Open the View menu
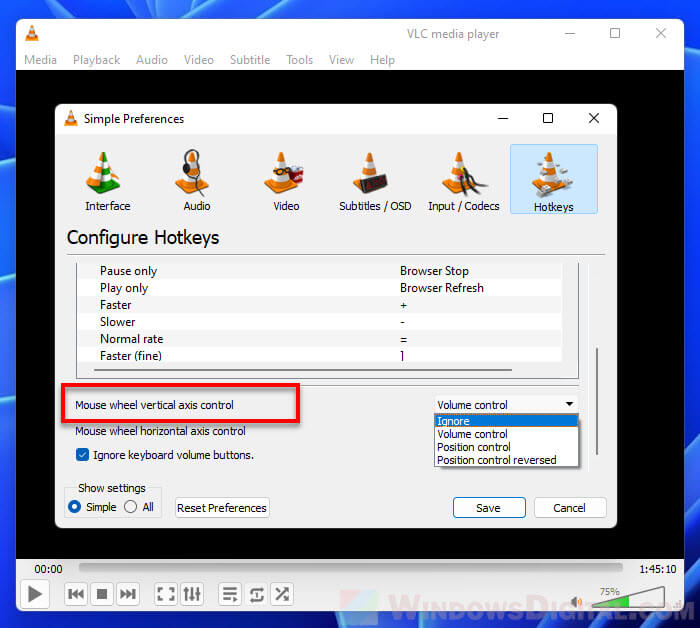The height and width of the screenshot is (628, 700). [341, 60]
